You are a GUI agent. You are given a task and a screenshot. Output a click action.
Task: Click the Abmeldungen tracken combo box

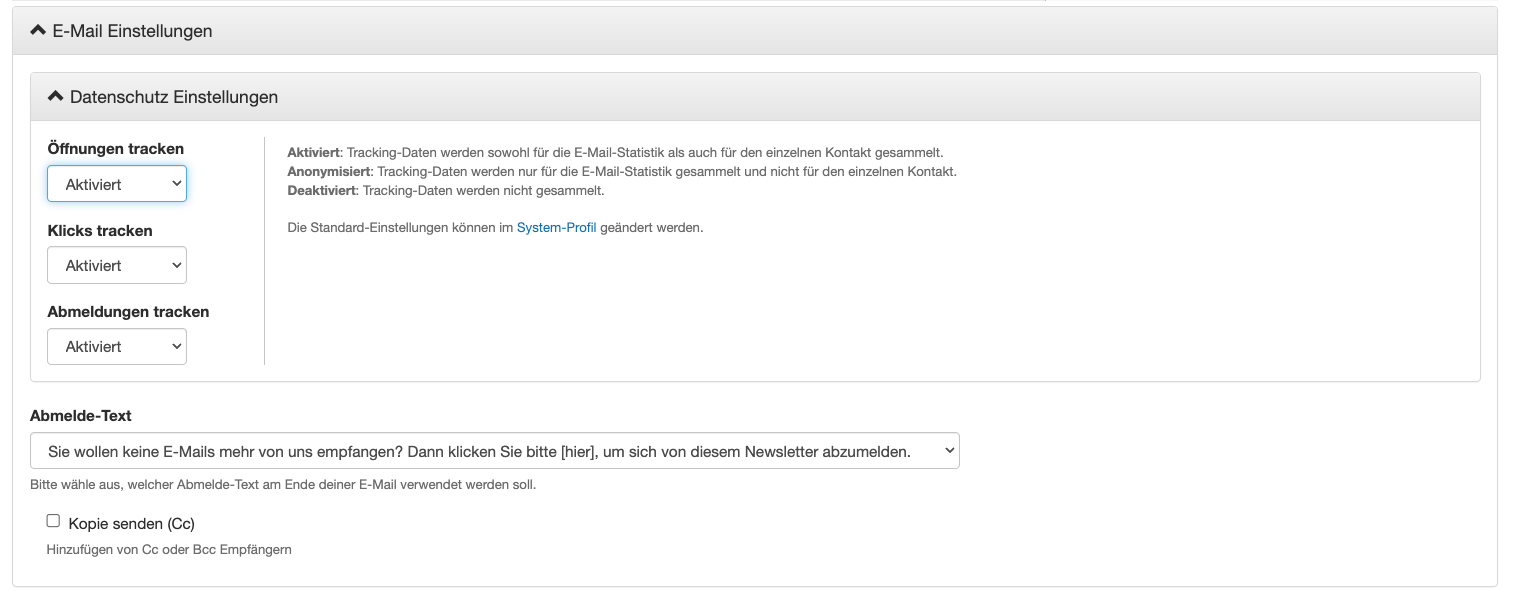[x=116, y=345]
